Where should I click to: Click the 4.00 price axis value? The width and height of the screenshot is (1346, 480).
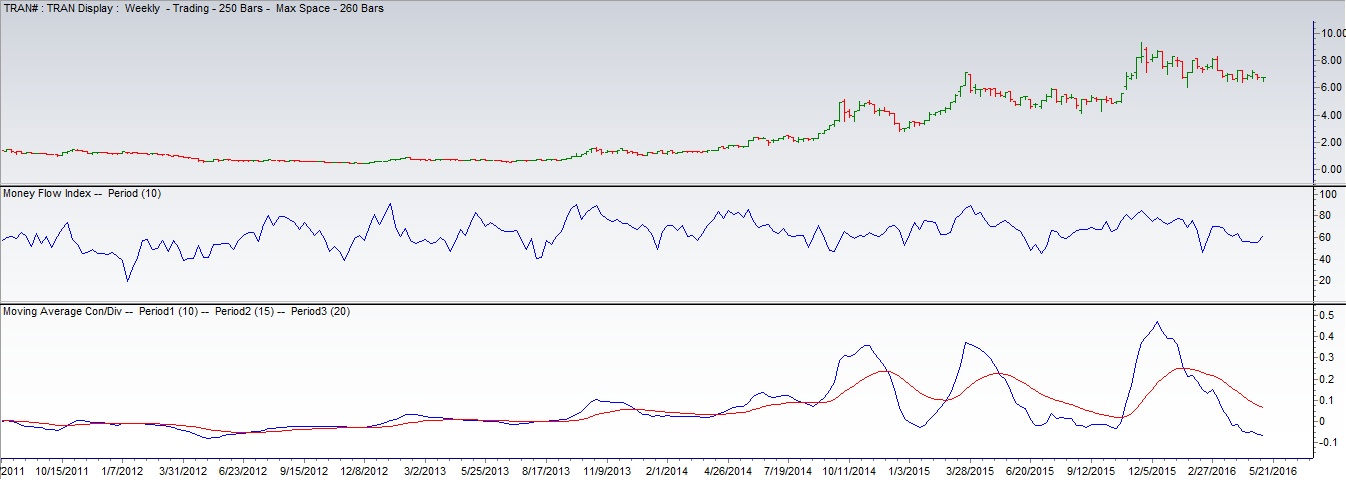pyautogui.click(x=1332, y=115)
